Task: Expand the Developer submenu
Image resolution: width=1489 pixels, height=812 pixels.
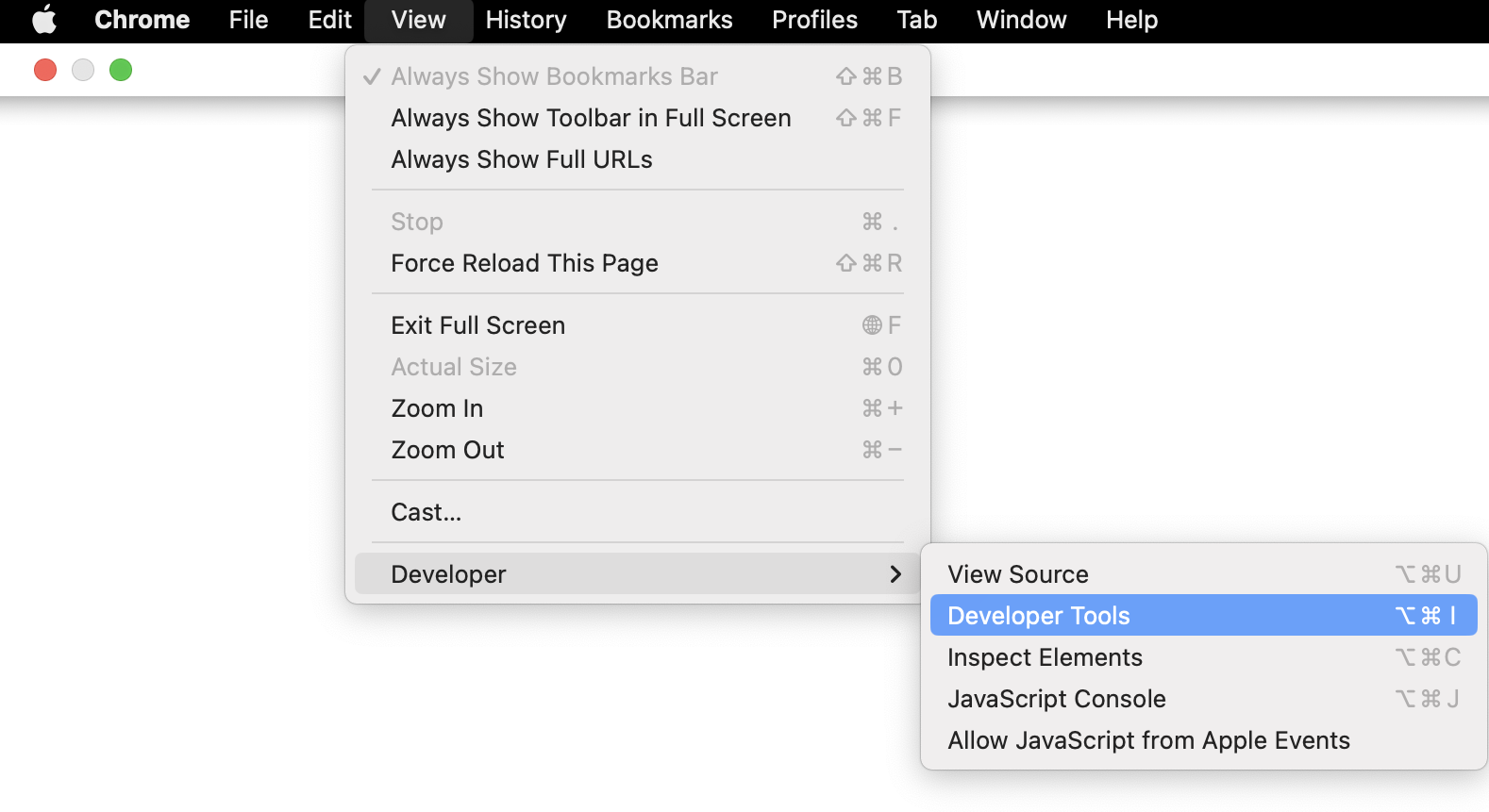Action: point(637,574)
